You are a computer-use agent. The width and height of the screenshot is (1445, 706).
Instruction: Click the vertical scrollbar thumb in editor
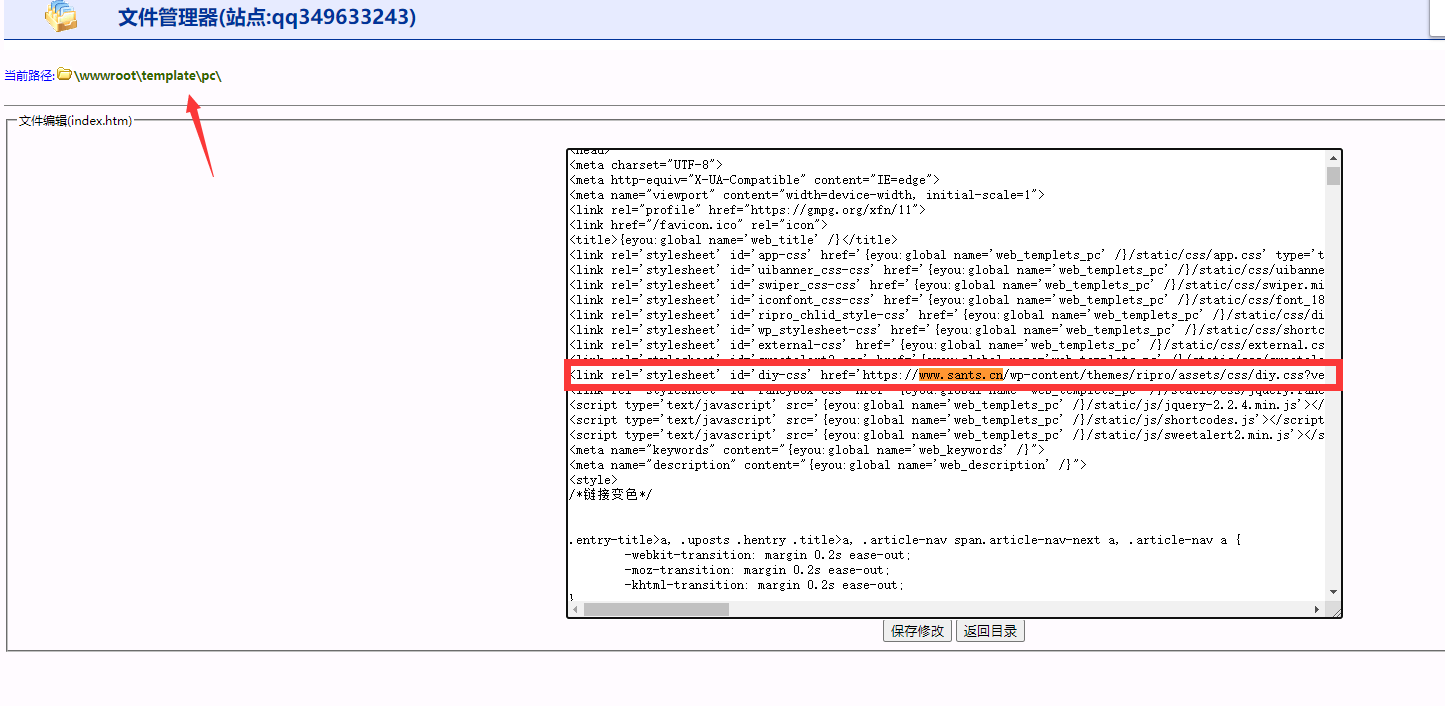(x=1333, y=177)
